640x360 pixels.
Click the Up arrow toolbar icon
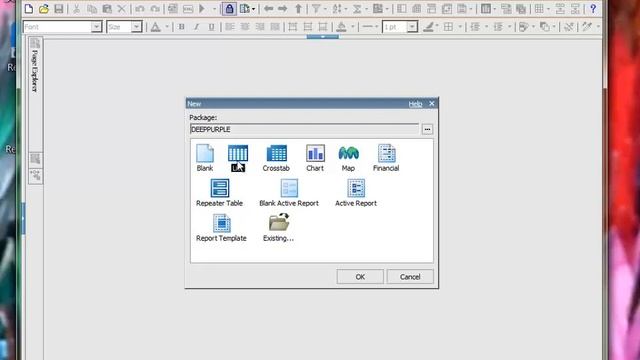298,9
